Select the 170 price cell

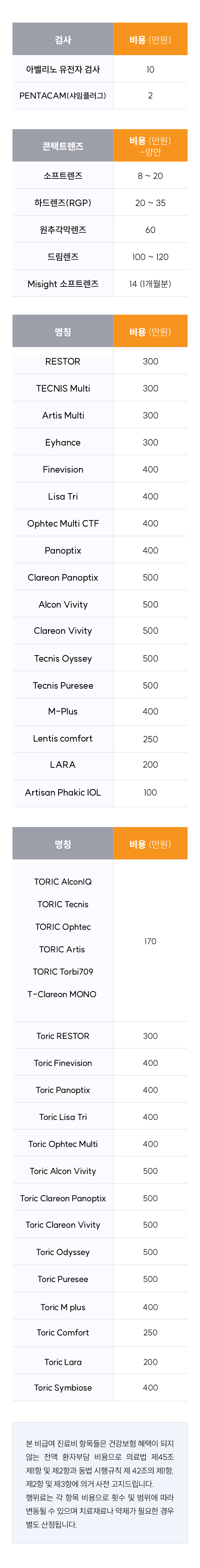(150, 941)
